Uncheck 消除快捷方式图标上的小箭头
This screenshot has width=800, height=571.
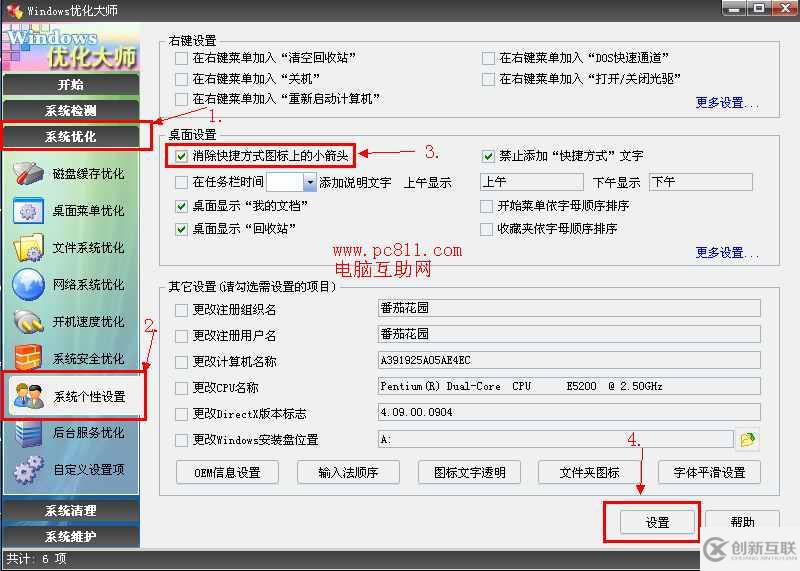tap(181, 156)
